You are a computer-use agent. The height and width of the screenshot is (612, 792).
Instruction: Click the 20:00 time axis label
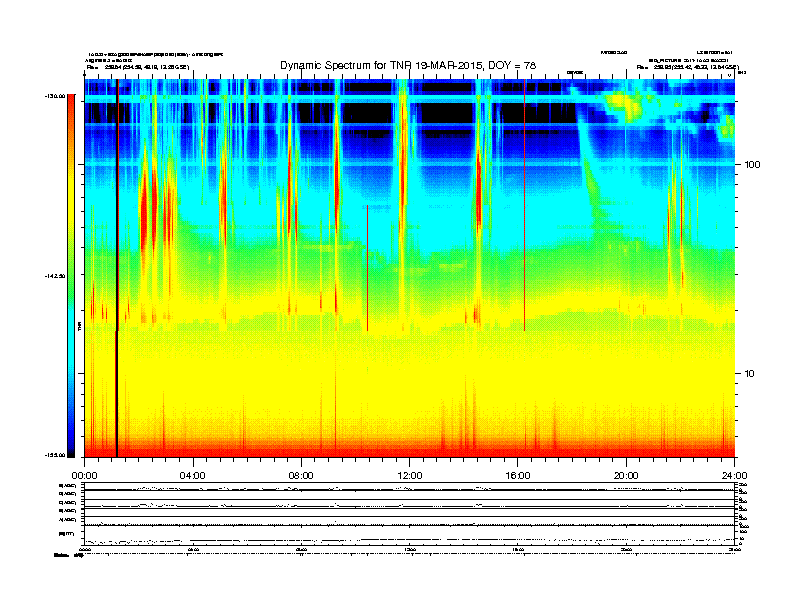coord(626,476)
